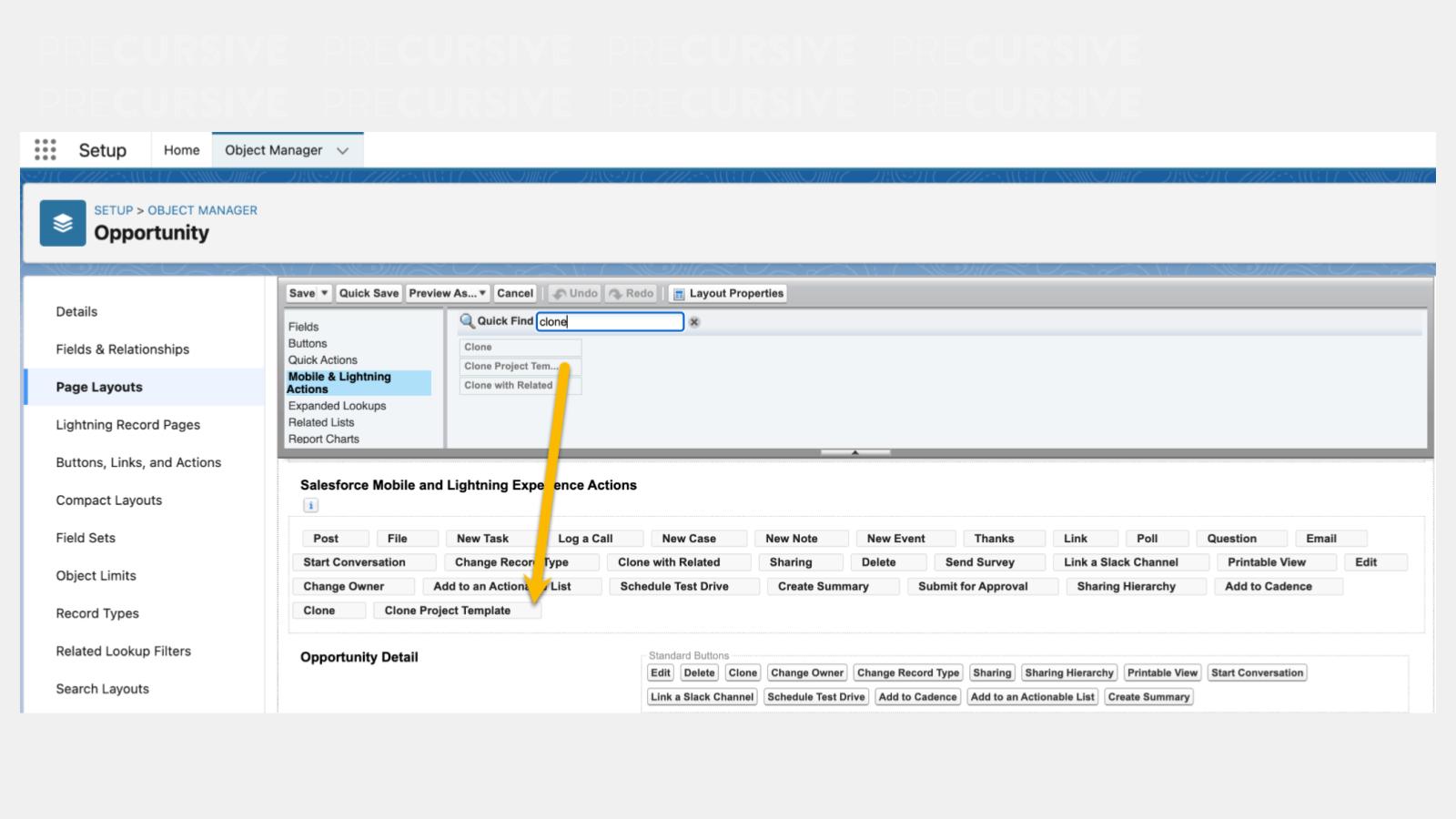The width and height of the screenshot is (1456, 819).
Task: Open Search Layouts in the sidebar
Action: 103,689
